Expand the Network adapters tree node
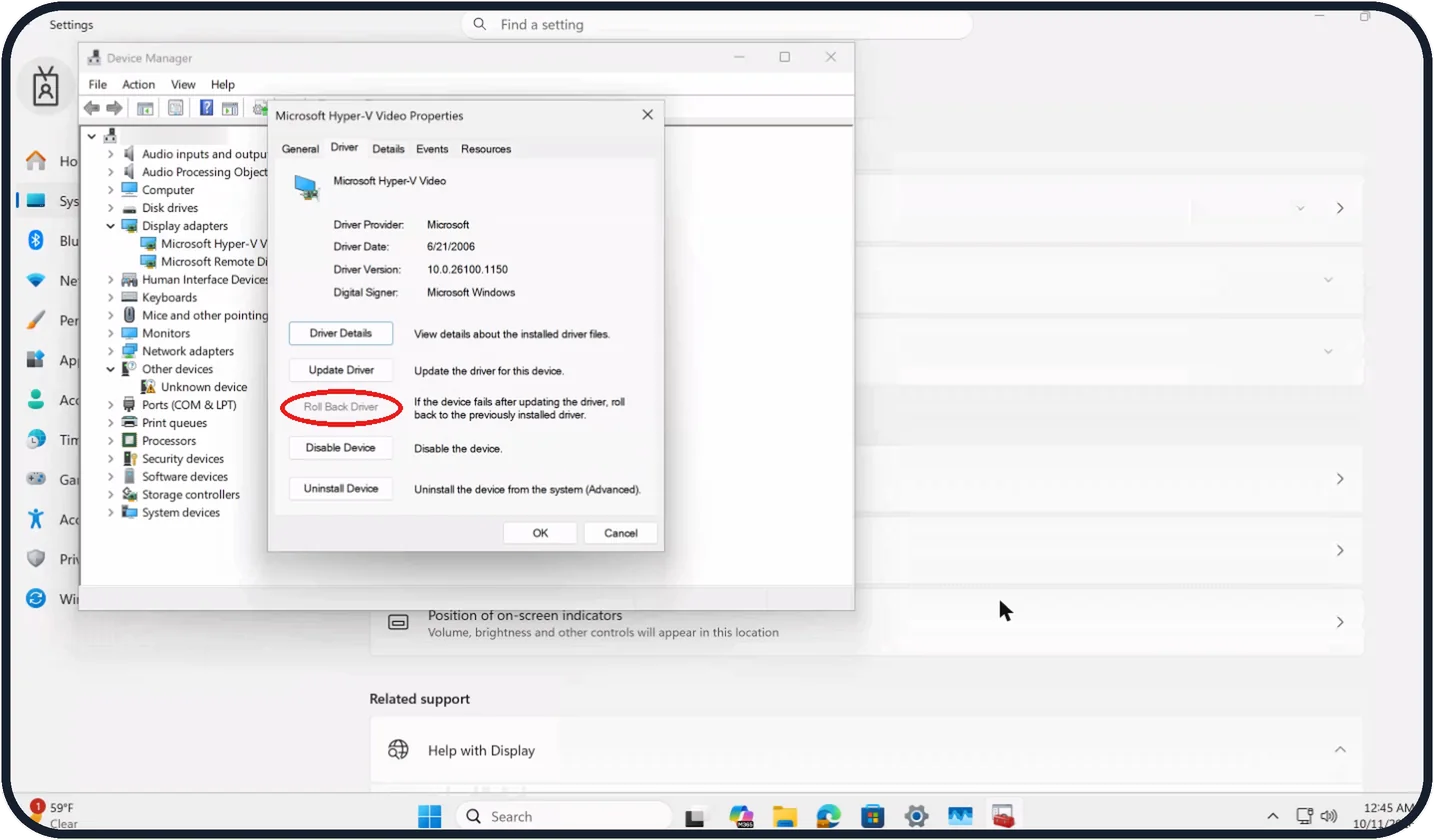 (x=111, y=351)
